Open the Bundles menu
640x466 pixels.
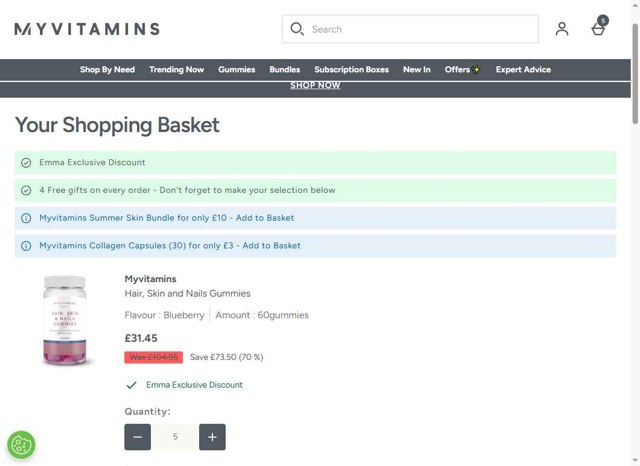coord(284,70)
